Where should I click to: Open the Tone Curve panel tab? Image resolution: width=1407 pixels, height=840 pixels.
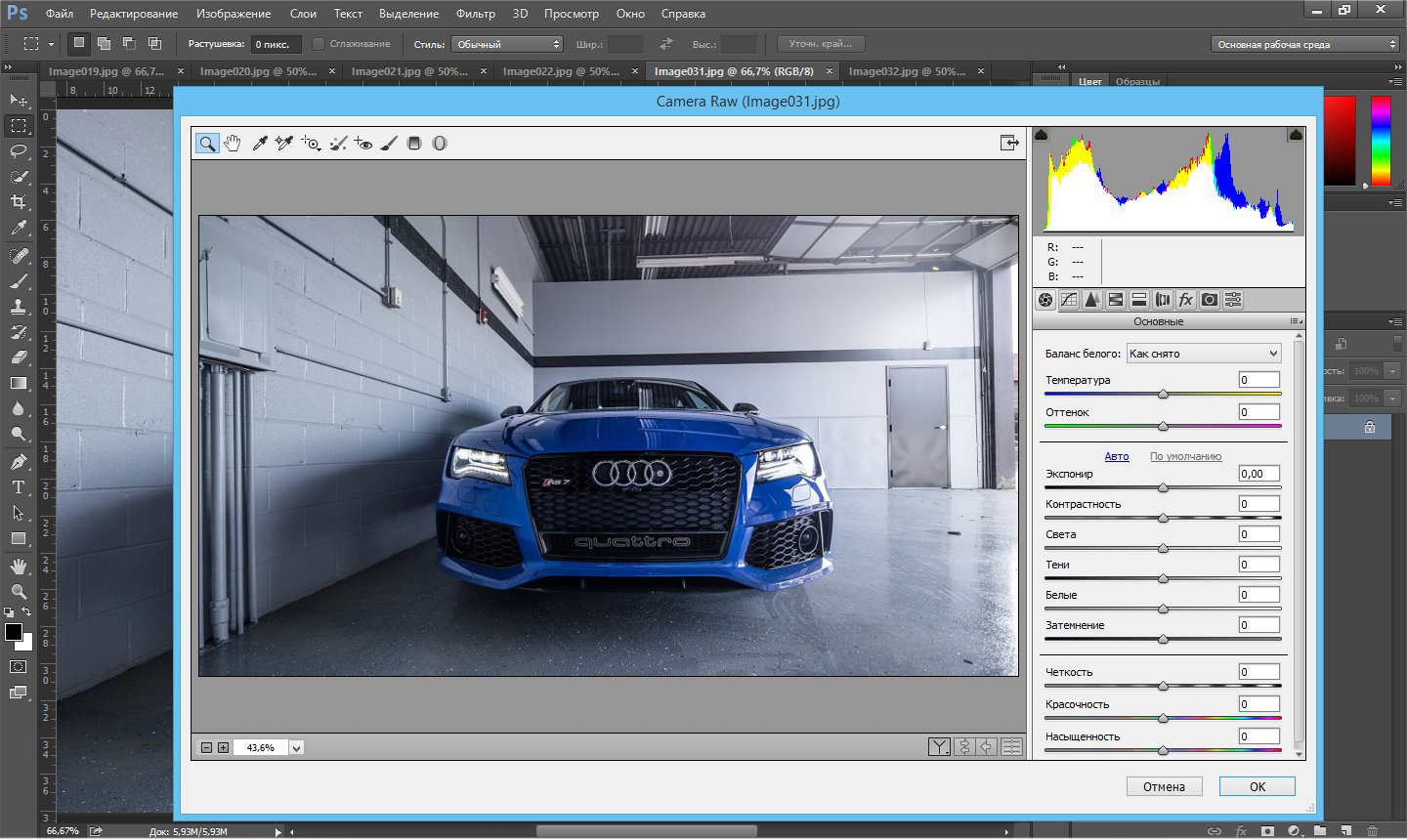pyautogui.click(x=1069, y=300)
